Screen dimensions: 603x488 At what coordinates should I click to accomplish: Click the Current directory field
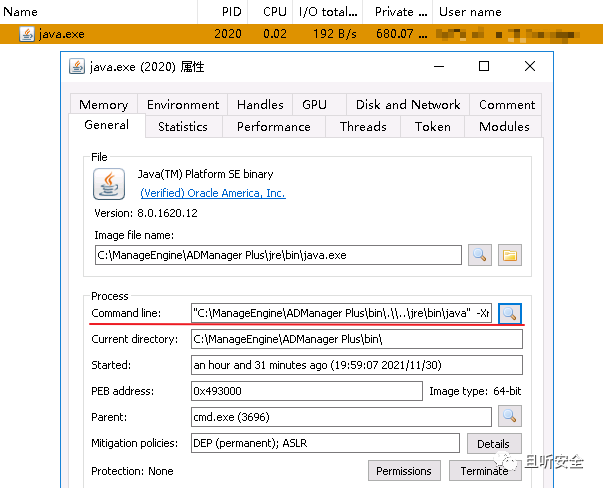pyautogui.click(x=356, y=339)
